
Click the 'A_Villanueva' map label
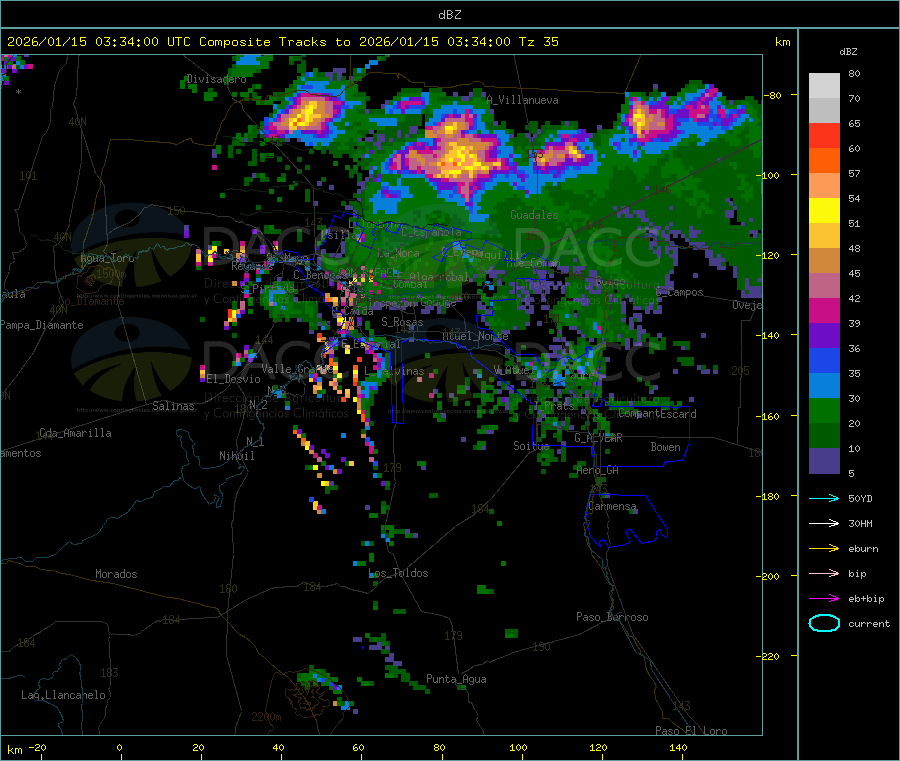(x=522, y=100)
